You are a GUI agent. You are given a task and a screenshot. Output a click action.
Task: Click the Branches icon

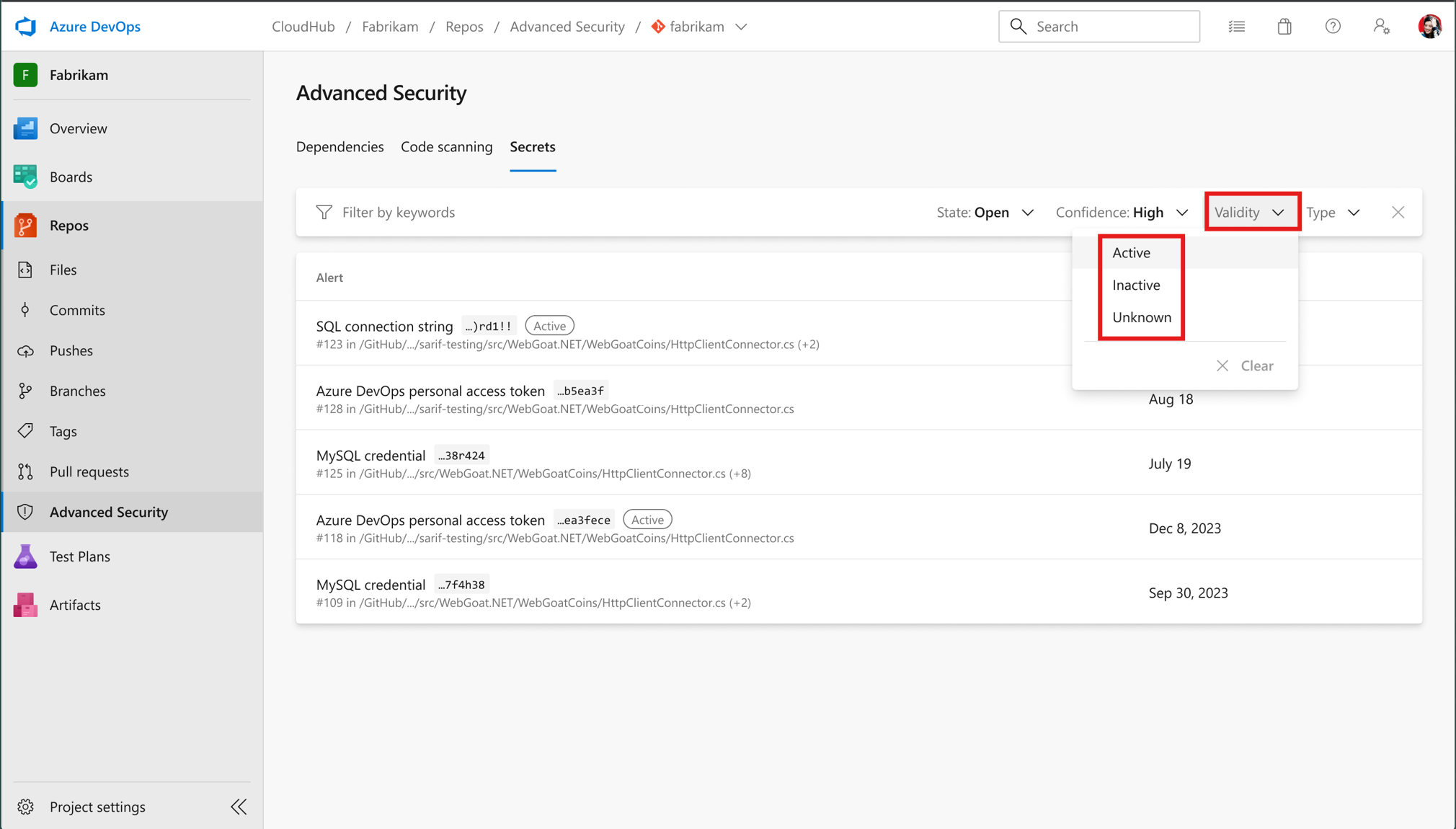point(25,391)
